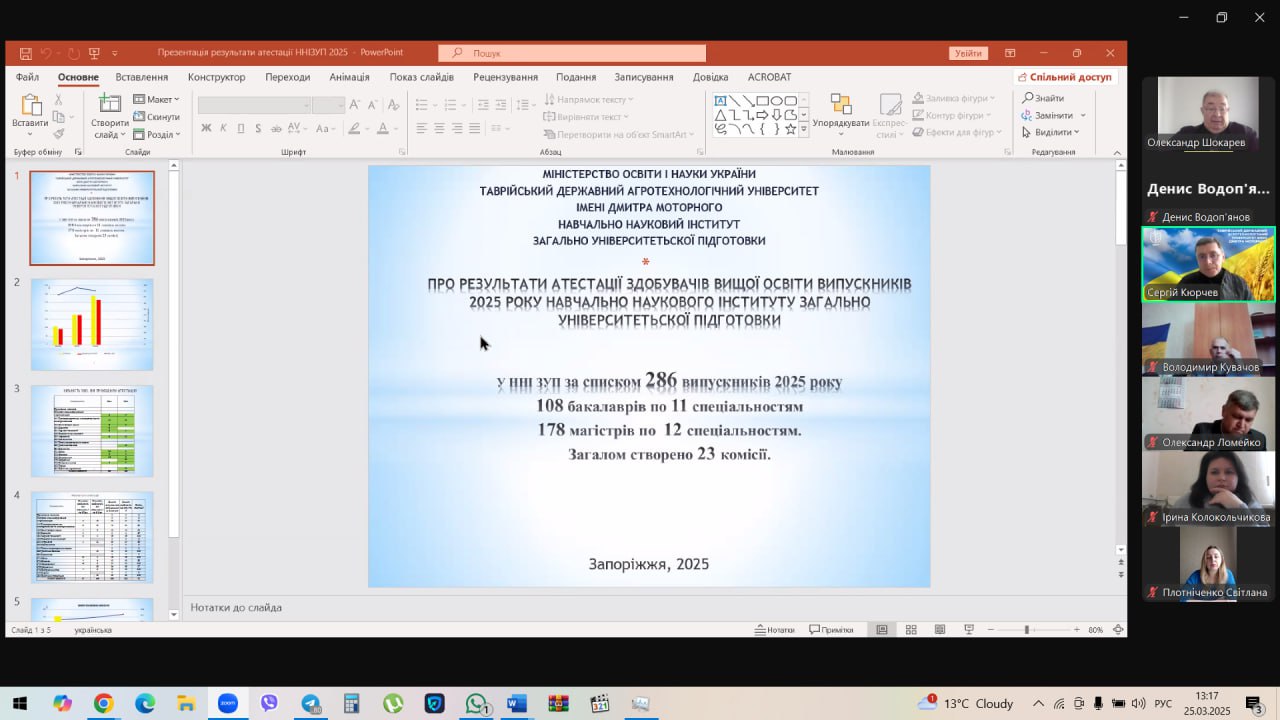This screenshot has width=1280, height=720.
Task: Click Fit slide to window icon
Action: (1118, 629)
